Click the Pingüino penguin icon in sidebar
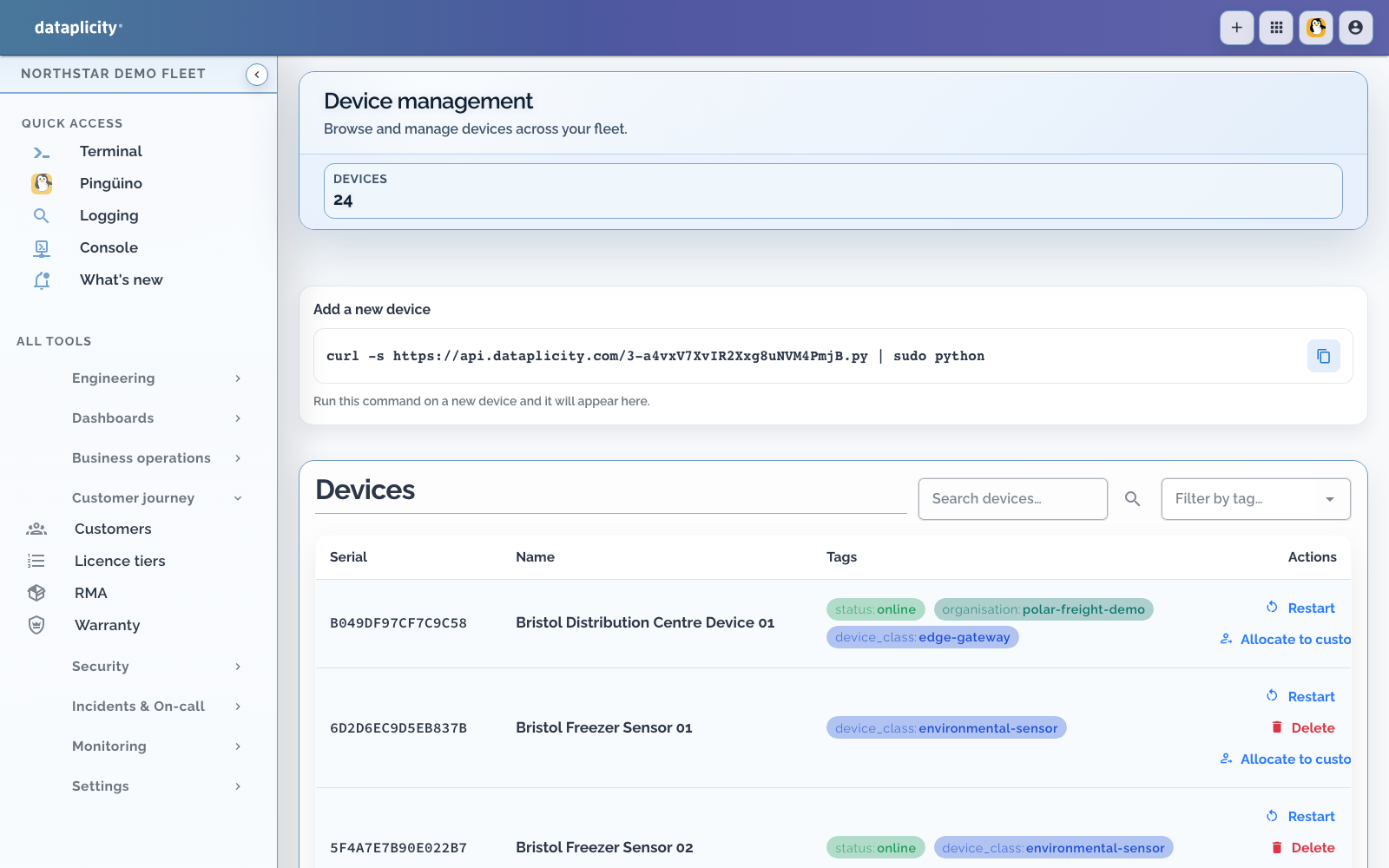The width and height of the screenshot is (1389, 868). click(42, 183)
